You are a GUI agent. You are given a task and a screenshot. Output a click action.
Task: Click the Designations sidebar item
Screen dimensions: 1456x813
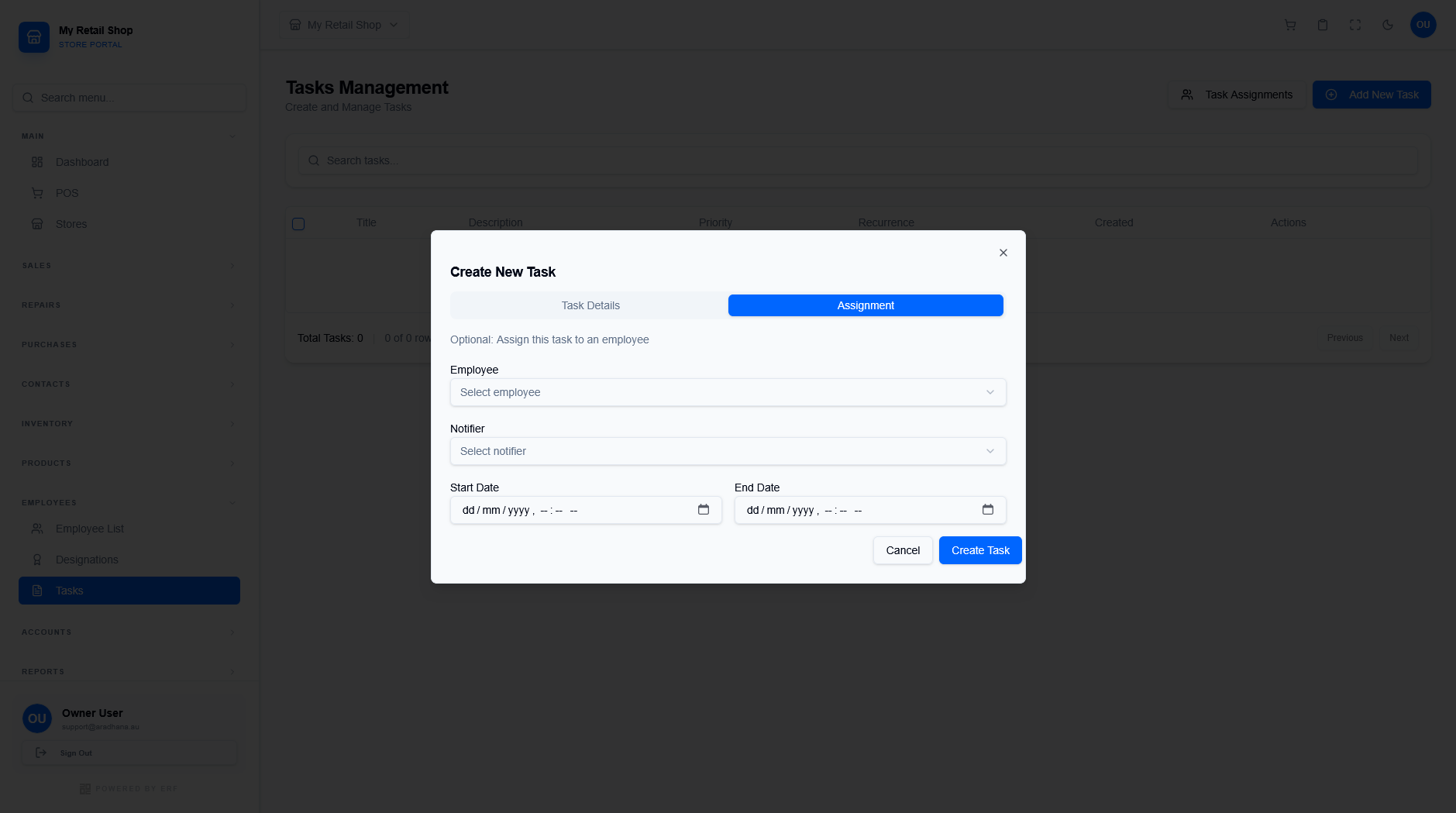tap(86, 560)
